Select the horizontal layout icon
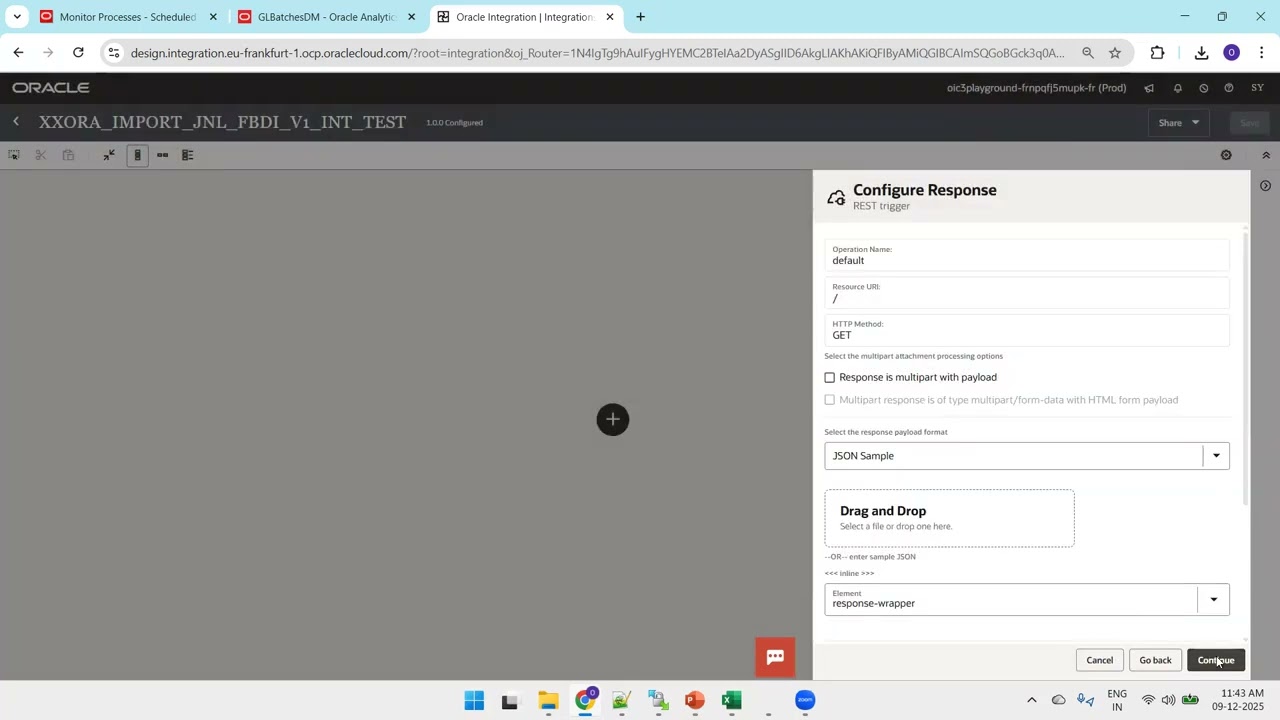Image resolution: width=1280 pixels, height=720 pixels. click(162, 155)
